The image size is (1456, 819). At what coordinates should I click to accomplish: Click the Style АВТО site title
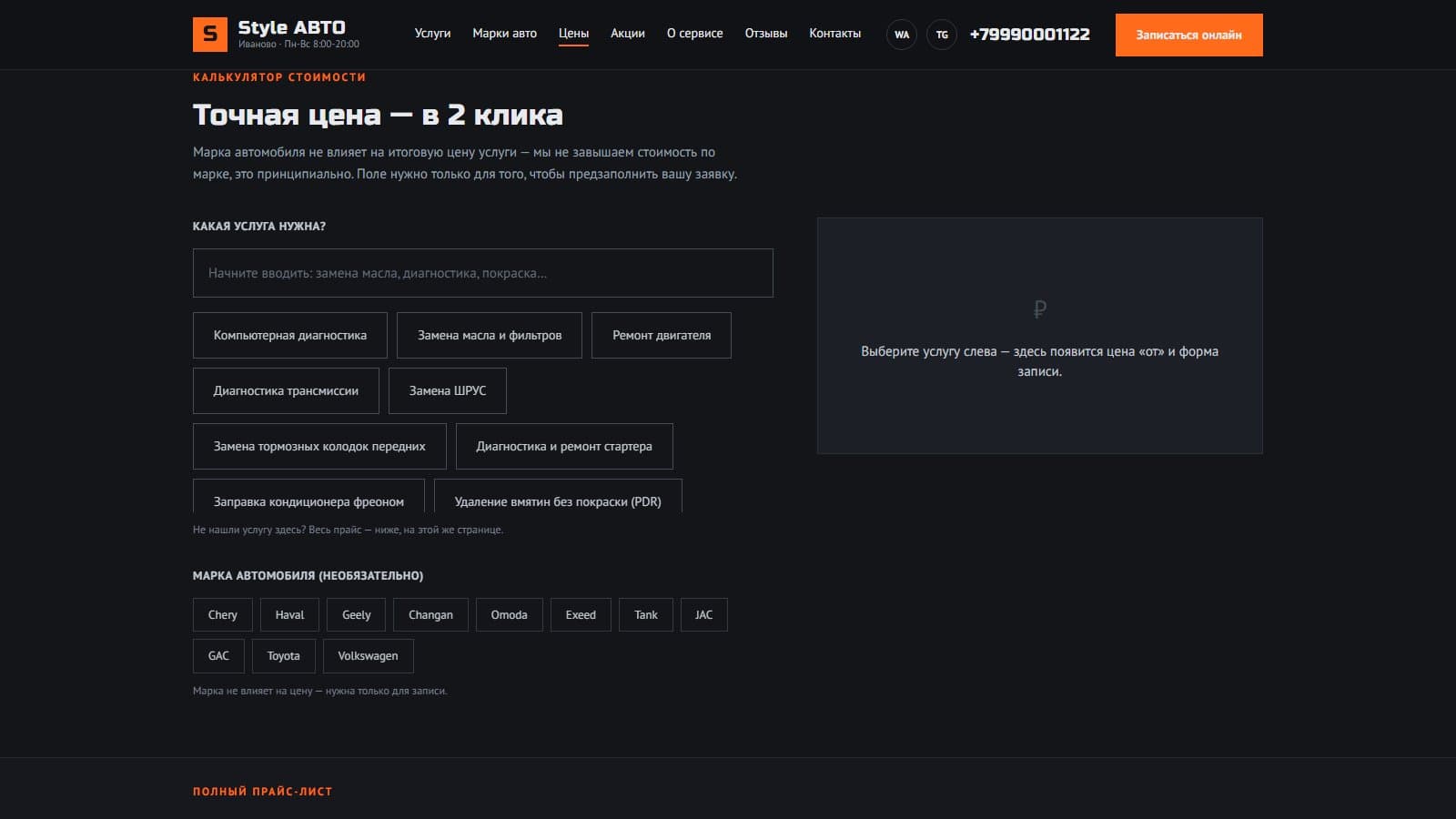coord(291,27)
